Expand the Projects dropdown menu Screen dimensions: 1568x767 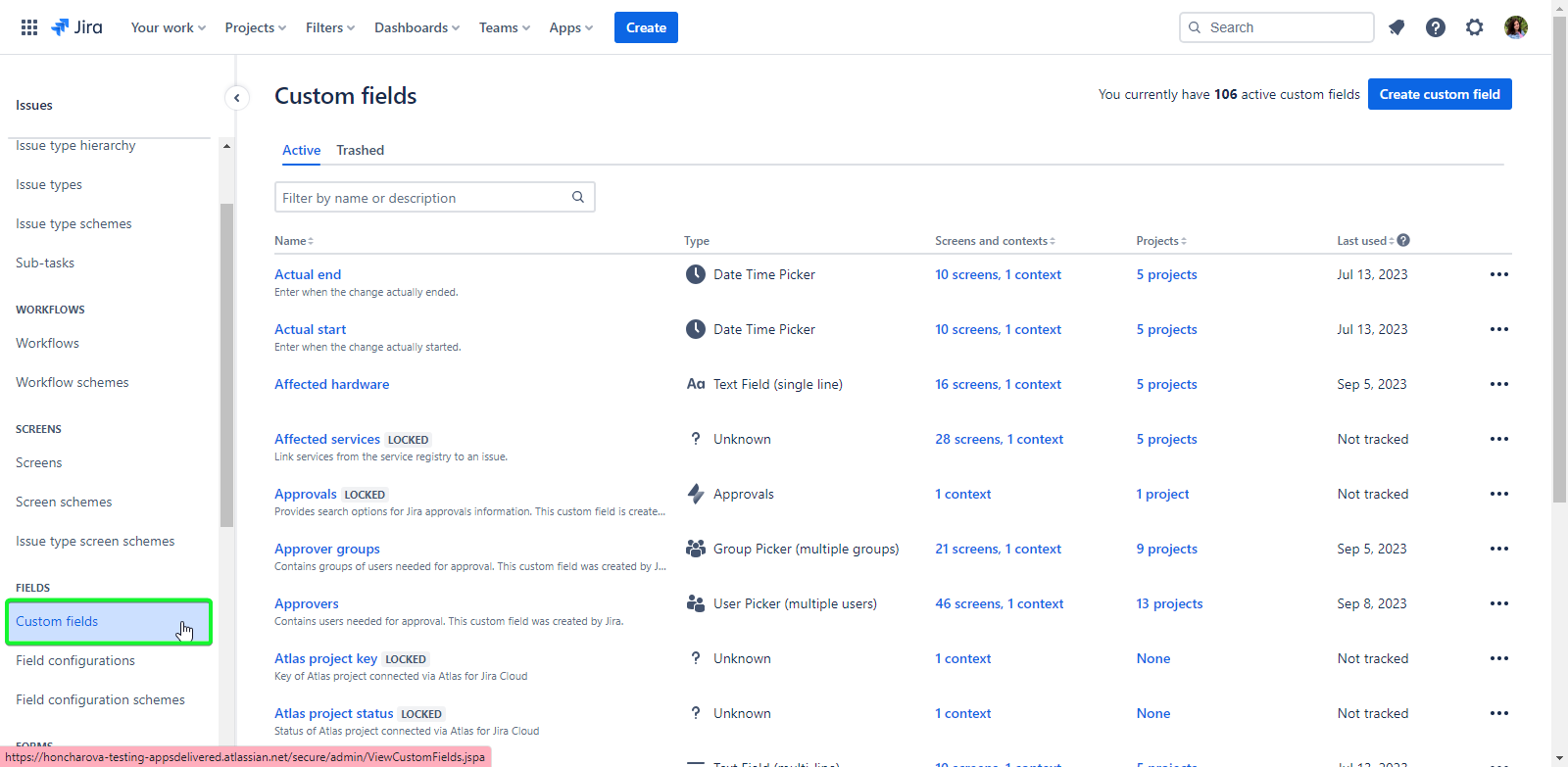click(255, 27)
